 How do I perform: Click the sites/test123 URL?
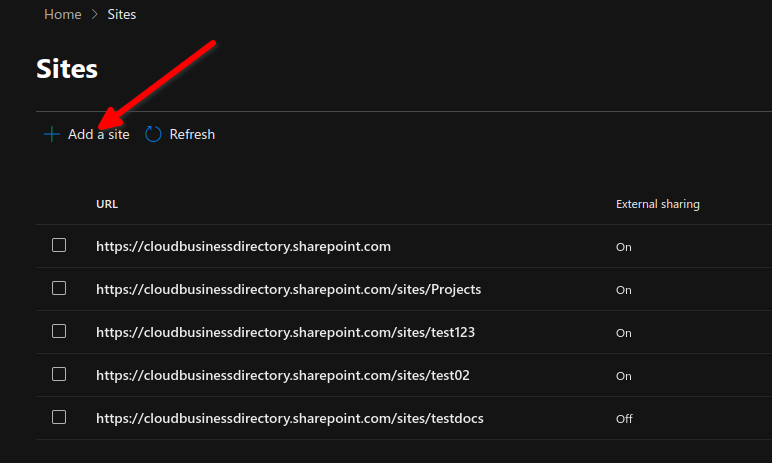coord(286,332)
